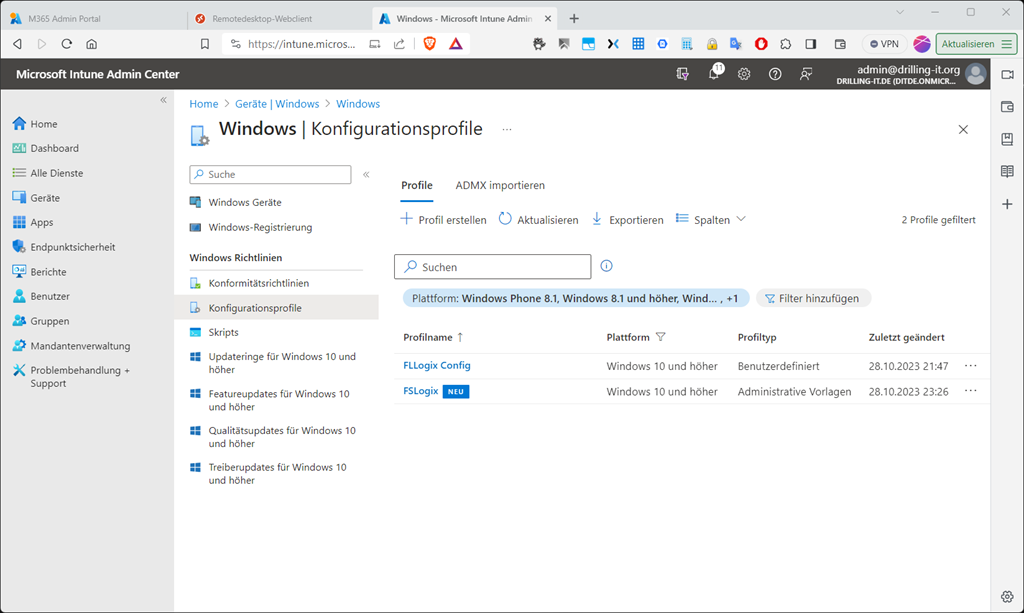Viewport: 1024px width, 613px height.
Task: Close the Konfigurationsprofile blade
Action: pos(963,129)
